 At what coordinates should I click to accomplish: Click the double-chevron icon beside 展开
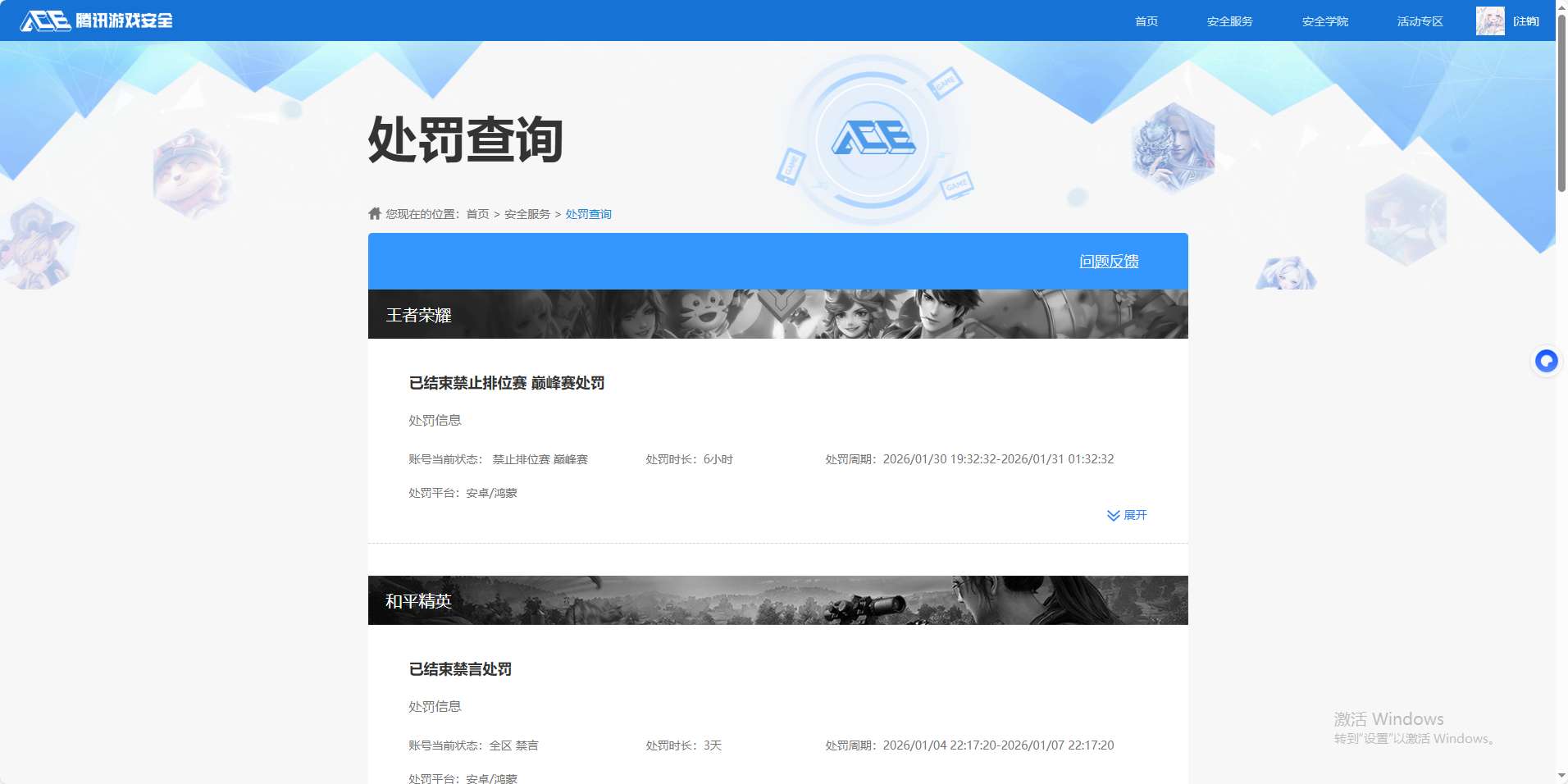coord(1113,515)
